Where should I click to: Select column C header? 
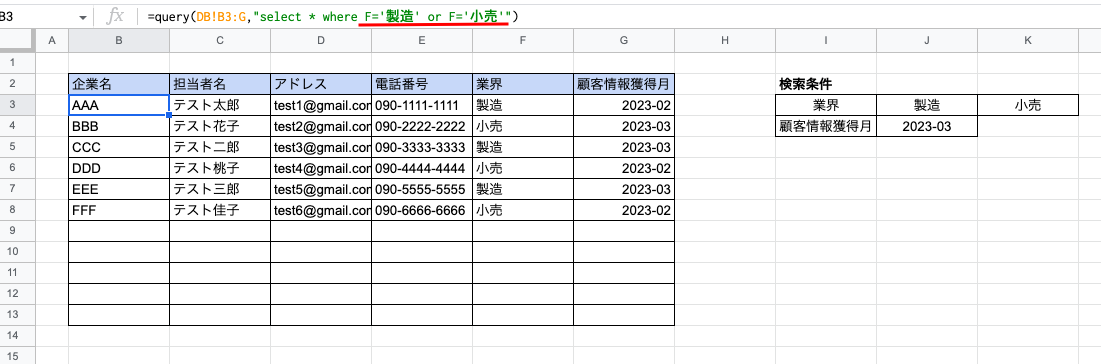click(220, 41)
